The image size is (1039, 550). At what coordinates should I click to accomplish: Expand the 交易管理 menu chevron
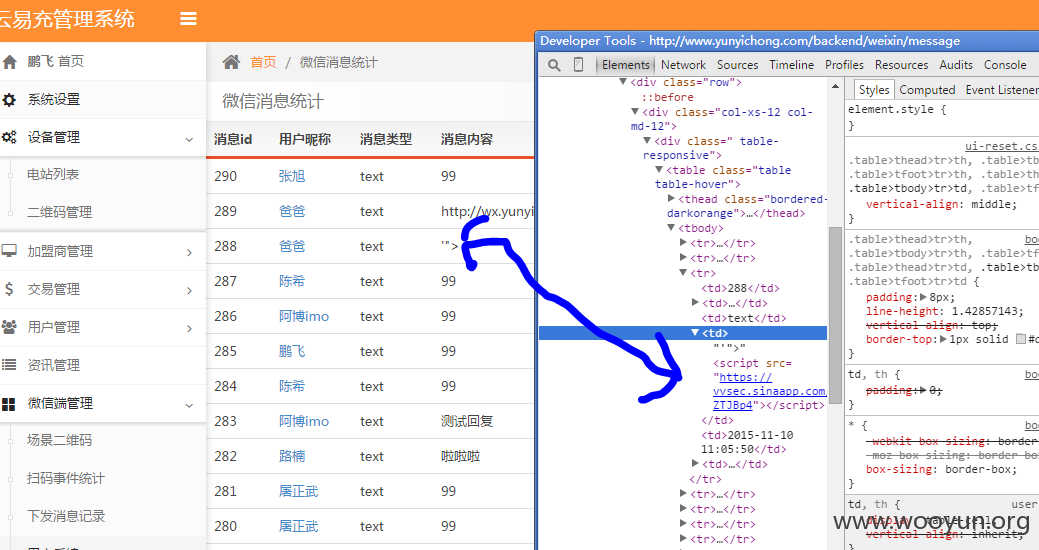[x=190, y=290]
